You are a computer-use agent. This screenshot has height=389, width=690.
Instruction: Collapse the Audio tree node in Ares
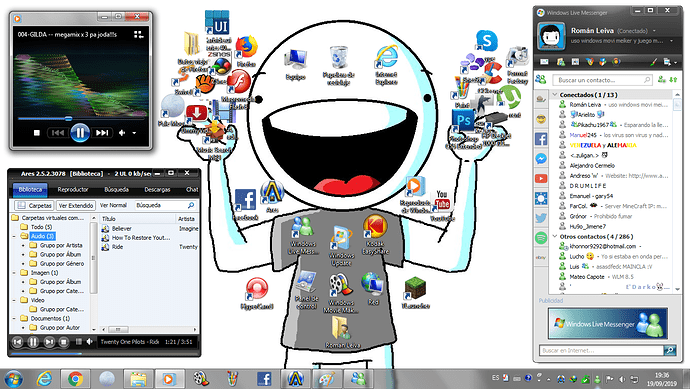click(x=14, y=236)
